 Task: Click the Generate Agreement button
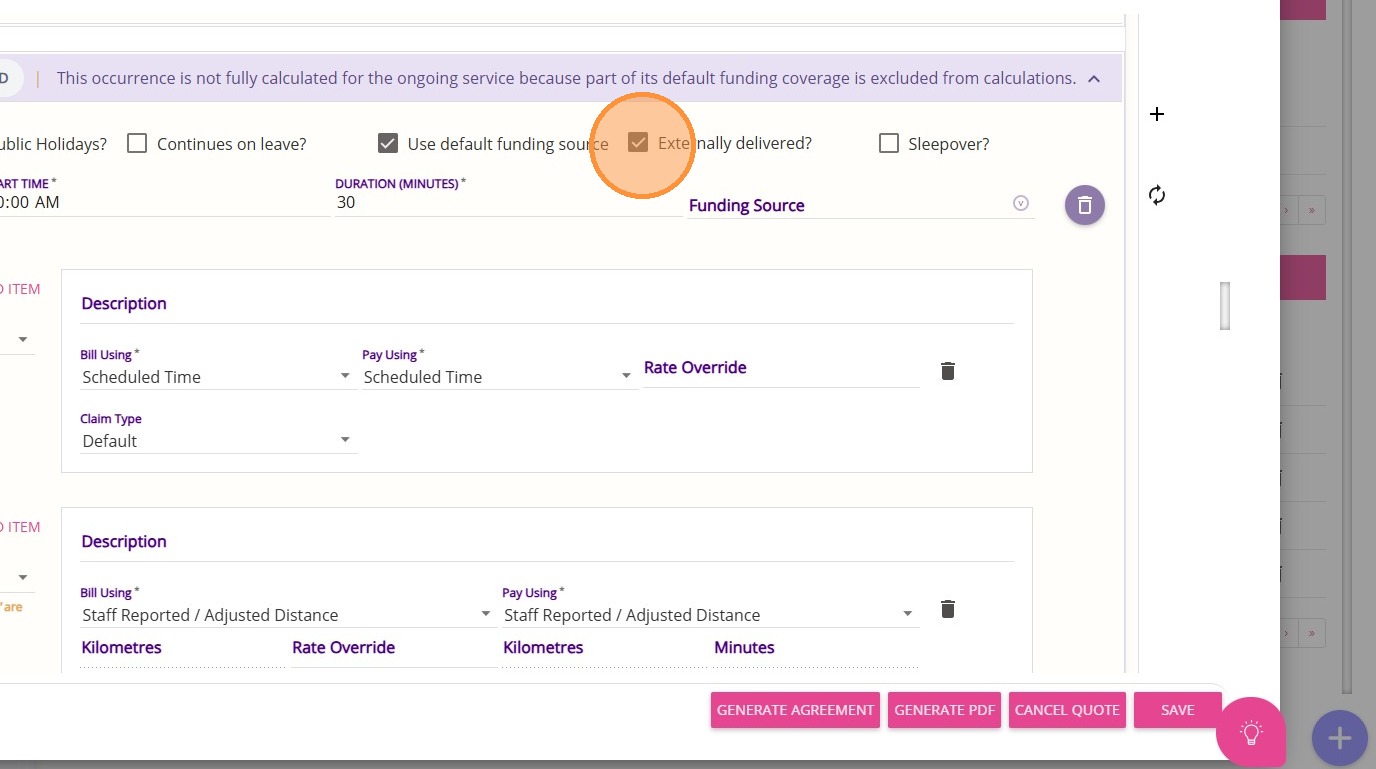point(795,710)
